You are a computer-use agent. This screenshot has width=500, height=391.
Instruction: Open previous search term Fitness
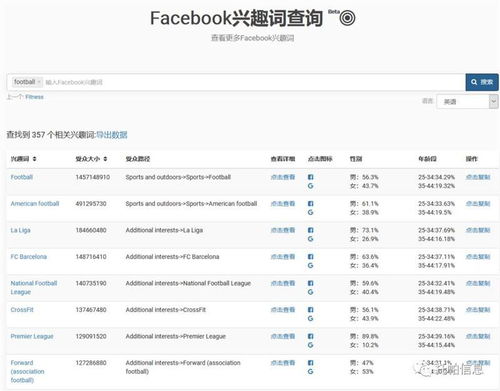coord(34,97)
